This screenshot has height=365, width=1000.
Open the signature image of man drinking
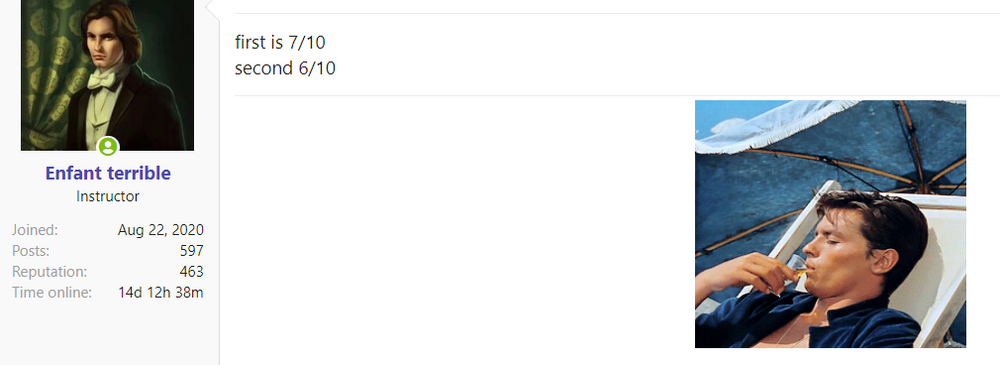point(830,224)
